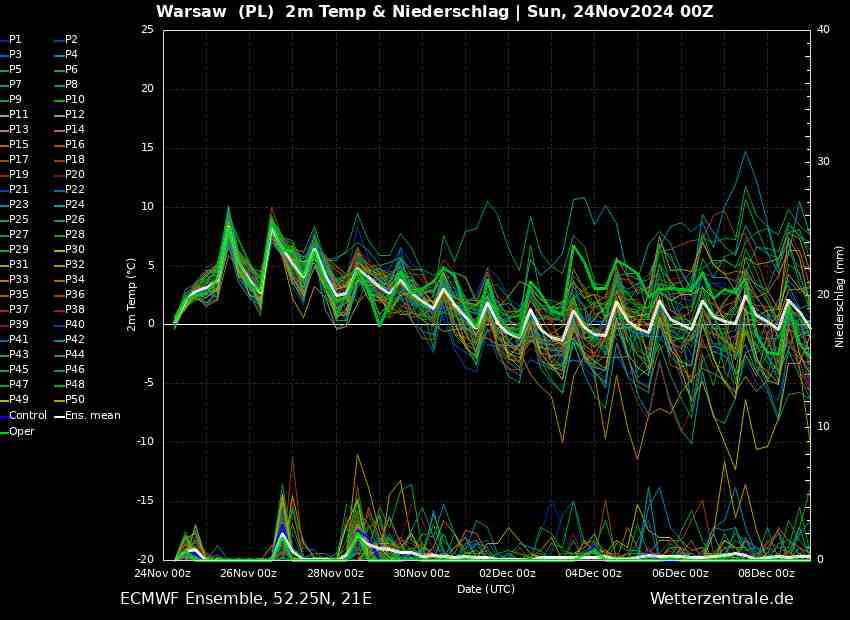
Task: Click the '08Dec 00z' date label
Action: (x=767, y=573)
